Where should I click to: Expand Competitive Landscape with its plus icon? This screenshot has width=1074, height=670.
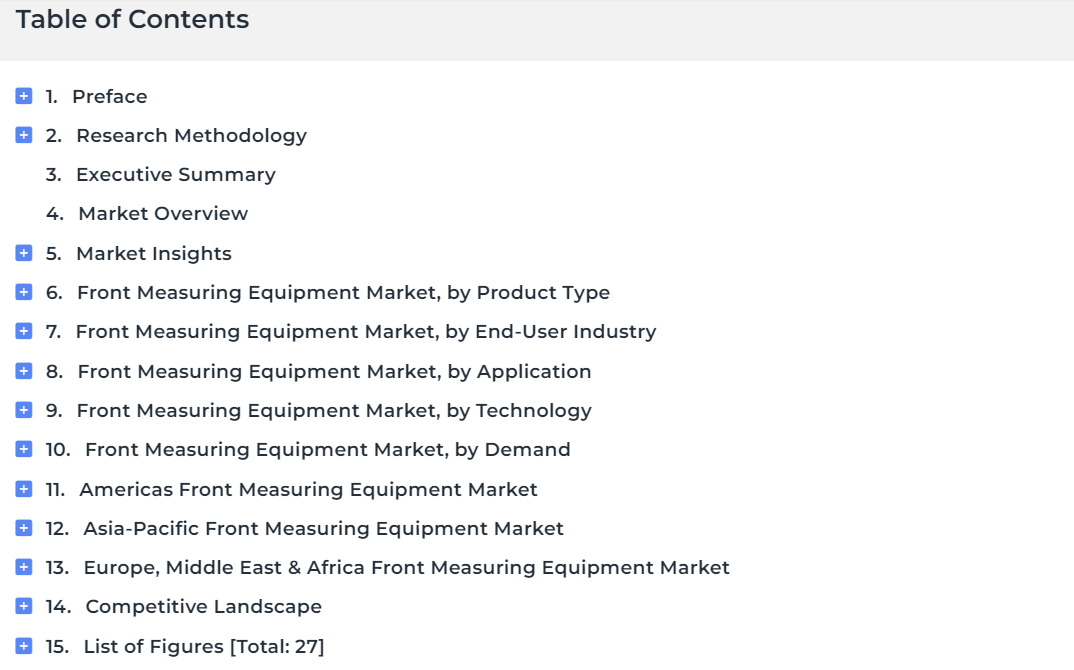(23, 606)
